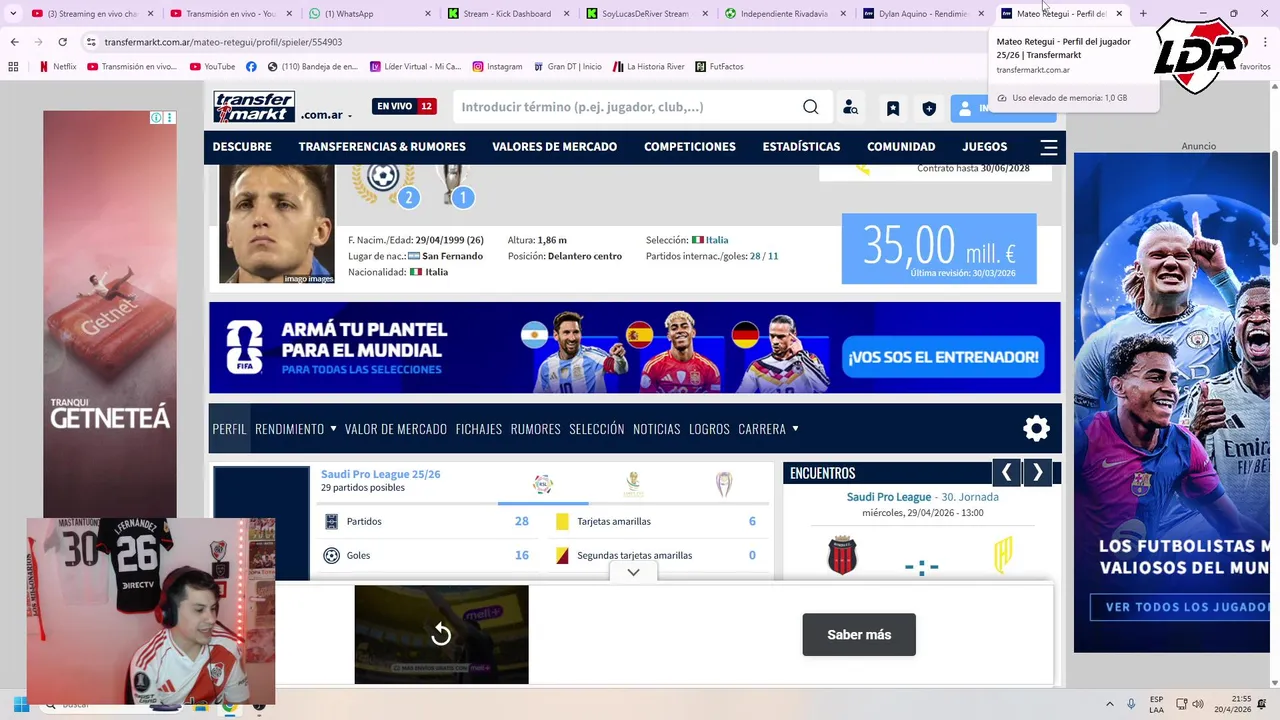Open the Juegos menu
The image size is (1280, 720).
pos(985,147)
